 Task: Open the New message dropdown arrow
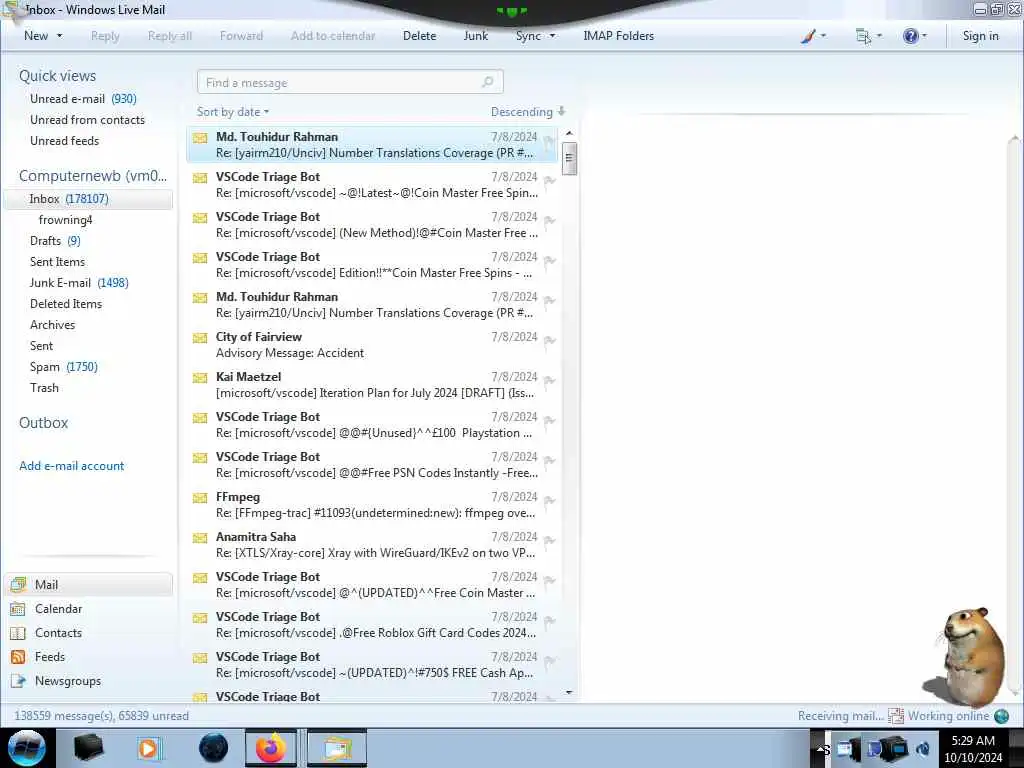(59, 36)
